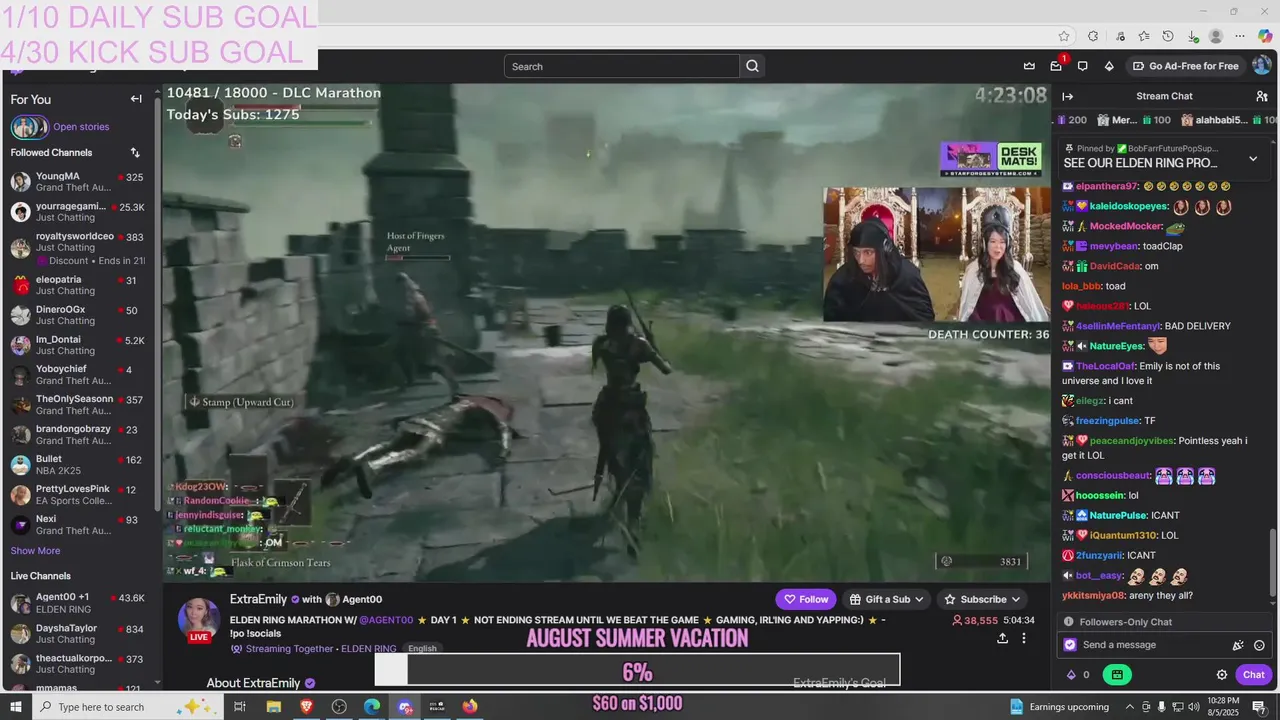
Task: Click the Bits balance diamond icon in chat
Action: [x=1071, y=675]
